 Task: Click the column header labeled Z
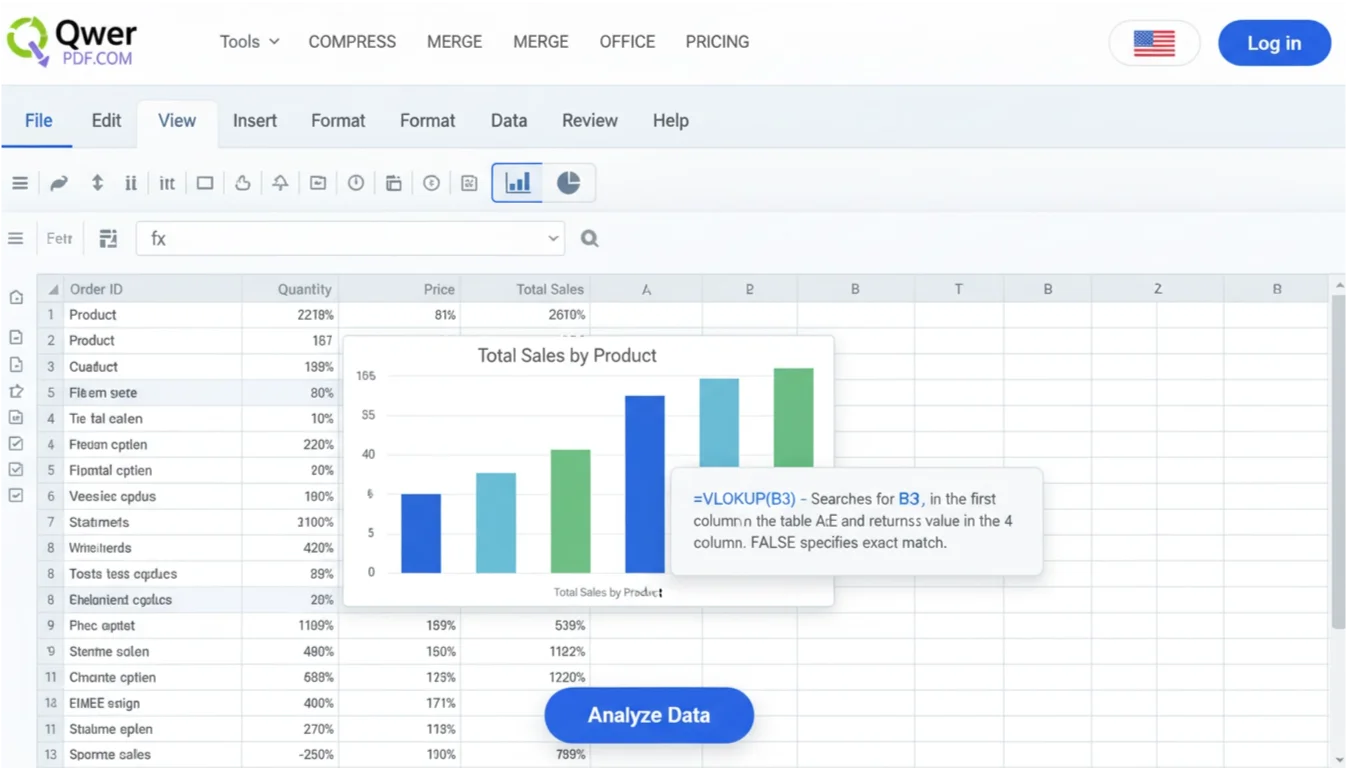[1157, 289]
